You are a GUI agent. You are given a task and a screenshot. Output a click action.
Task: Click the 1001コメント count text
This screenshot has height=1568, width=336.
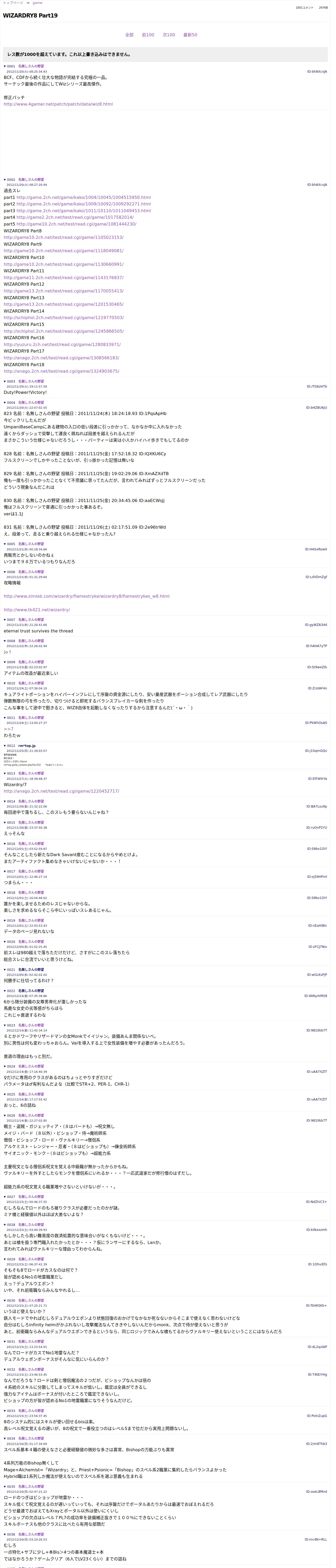click(x=304, y=8)
